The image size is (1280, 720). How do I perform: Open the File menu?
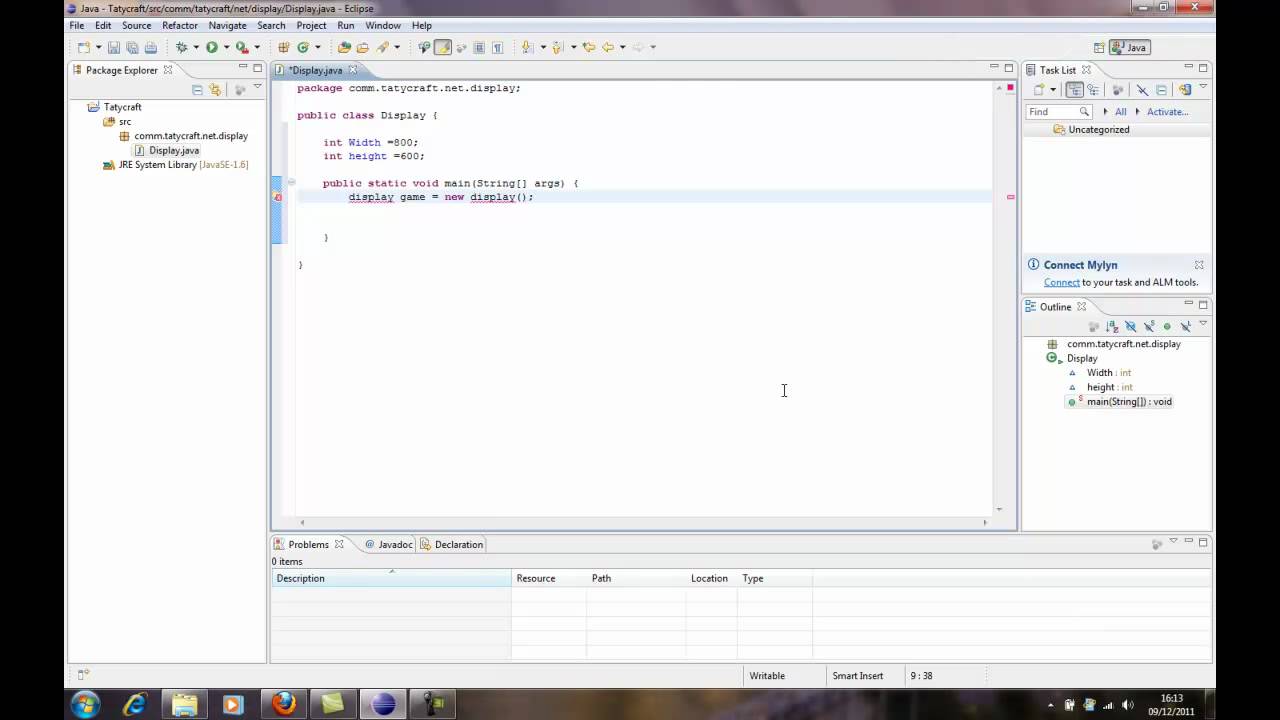tap(77, 25)
